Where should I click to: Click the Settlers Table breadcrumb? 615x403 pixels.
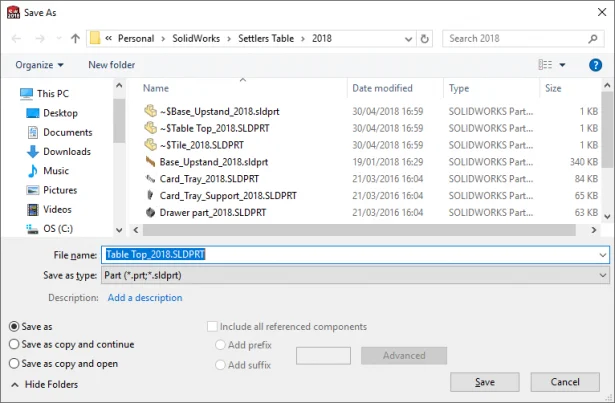(x=267, y=39)
